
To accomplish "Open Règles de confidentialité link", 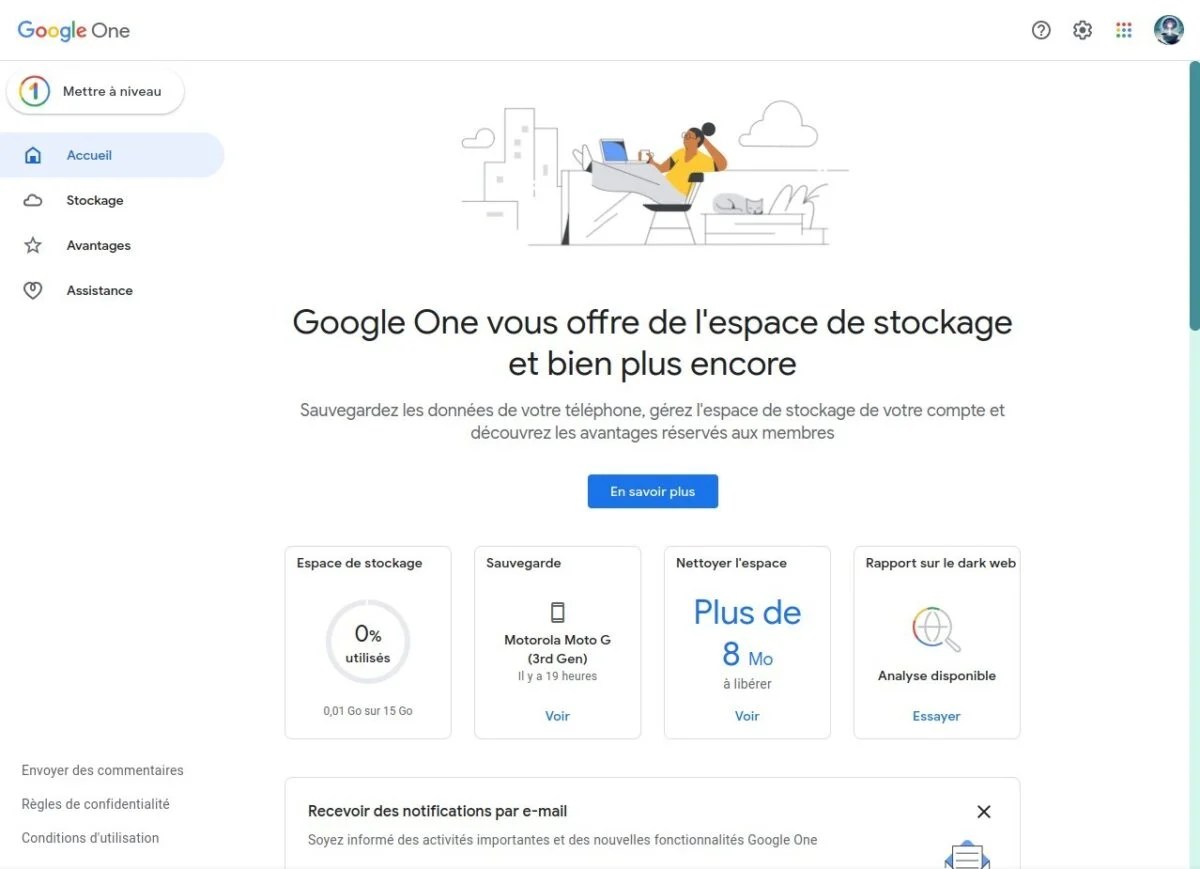I will coord(96,804).
